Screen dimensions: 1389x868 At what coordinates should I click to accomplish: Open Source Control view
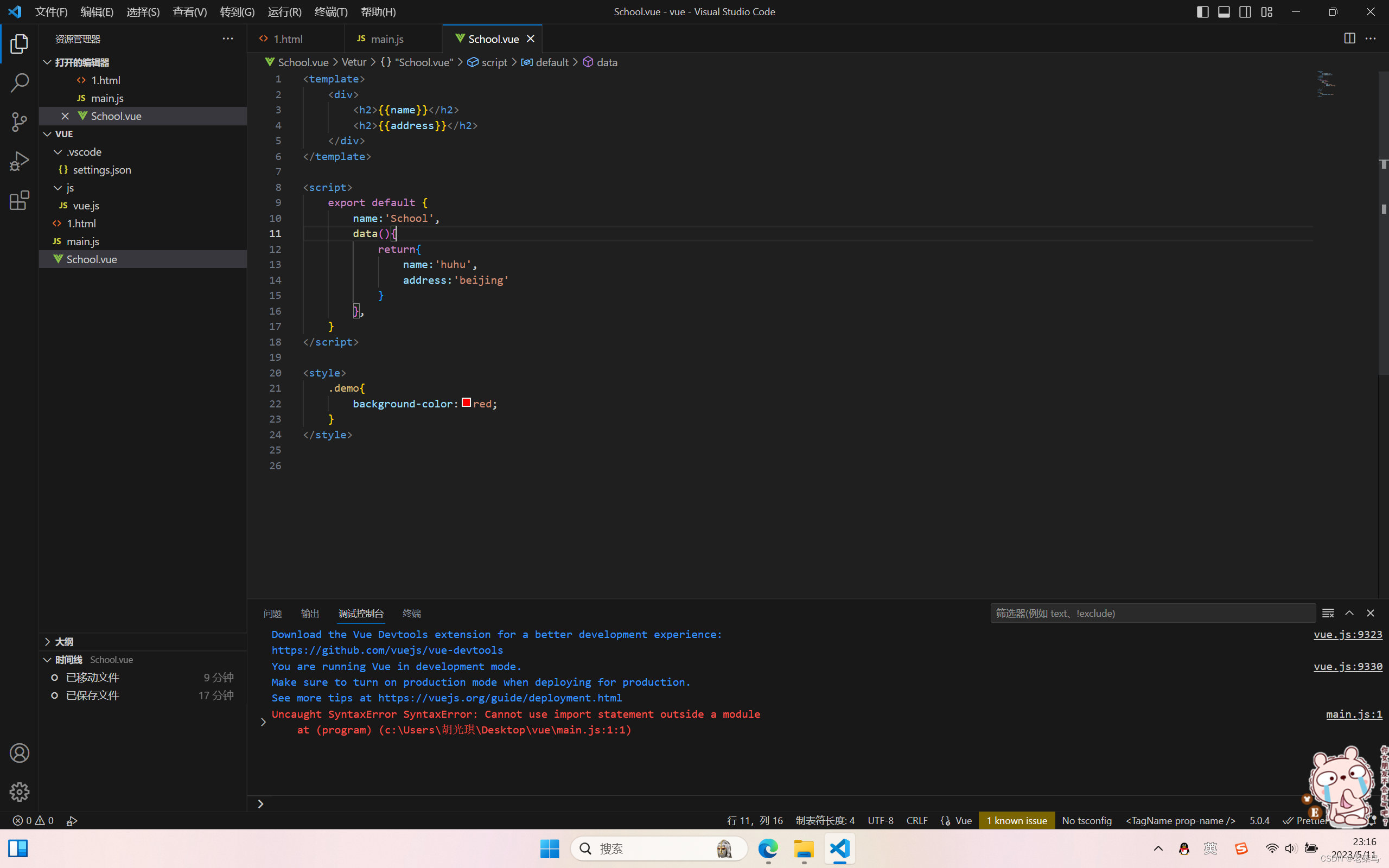[x=20, y=122]
